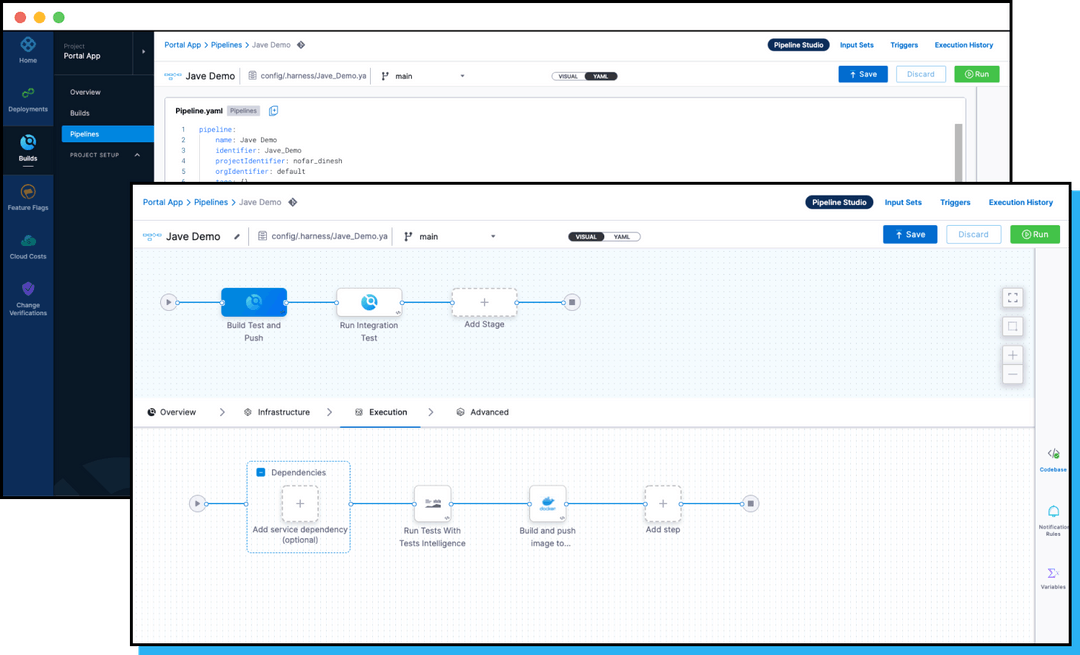The image size is (1080, 655).
Task: Open the Codebase panel
Action: (x=1053, y=457)
